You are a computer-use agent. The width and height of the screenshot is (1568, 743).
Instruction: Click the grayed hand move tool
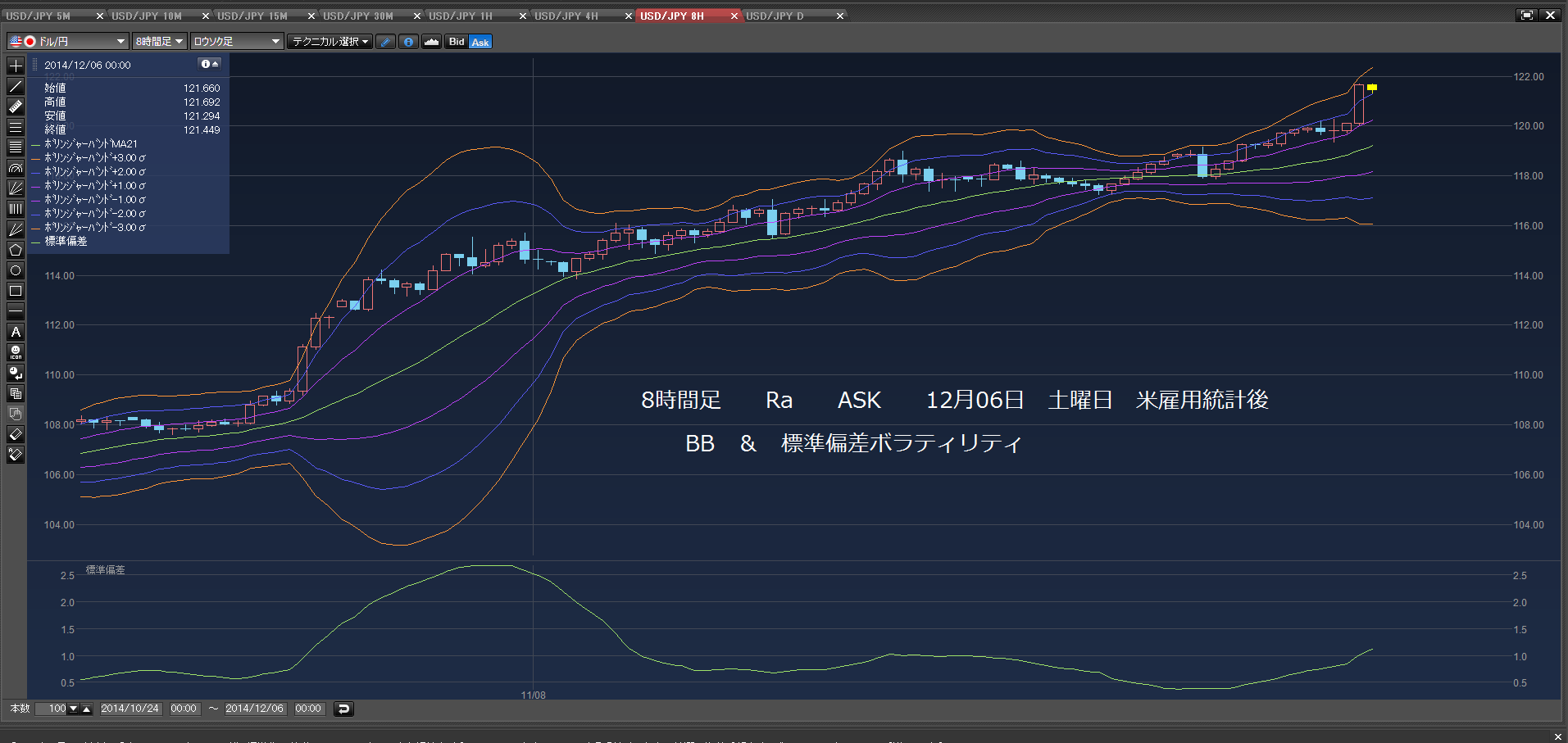pos(16,414)
